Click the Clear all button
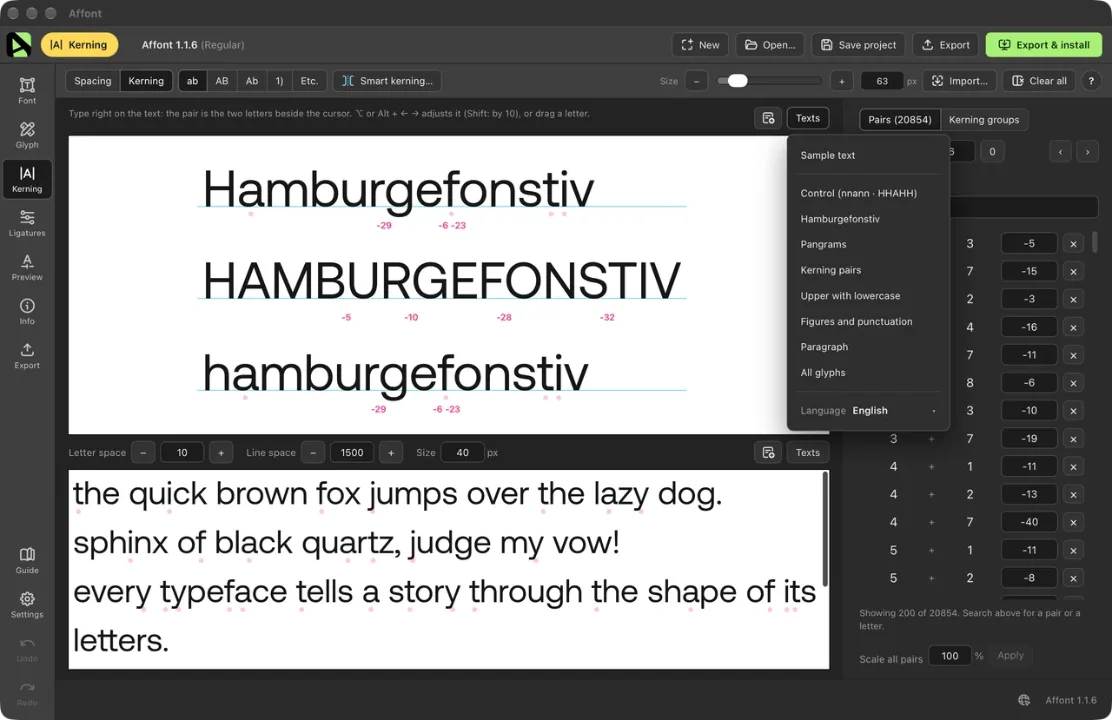Image resolution: width=1112 pixels, height=720 pixels. (x=1039, y=81)
